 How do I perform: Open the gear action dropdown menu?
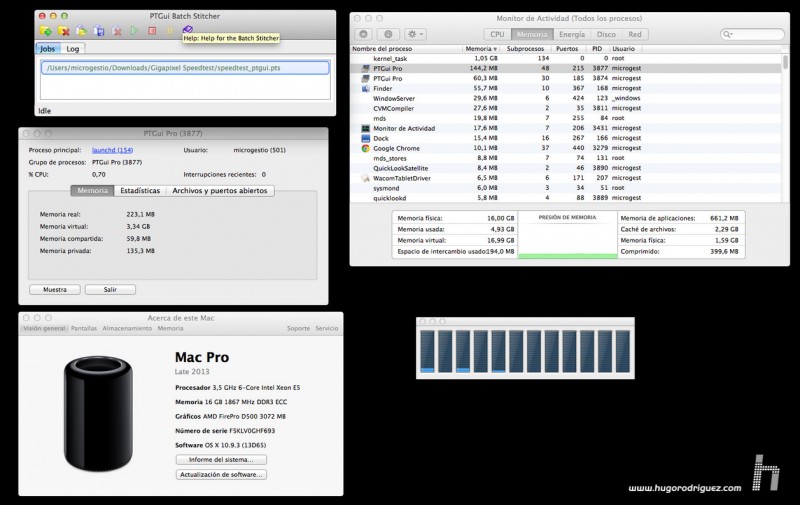pos(414,34)
